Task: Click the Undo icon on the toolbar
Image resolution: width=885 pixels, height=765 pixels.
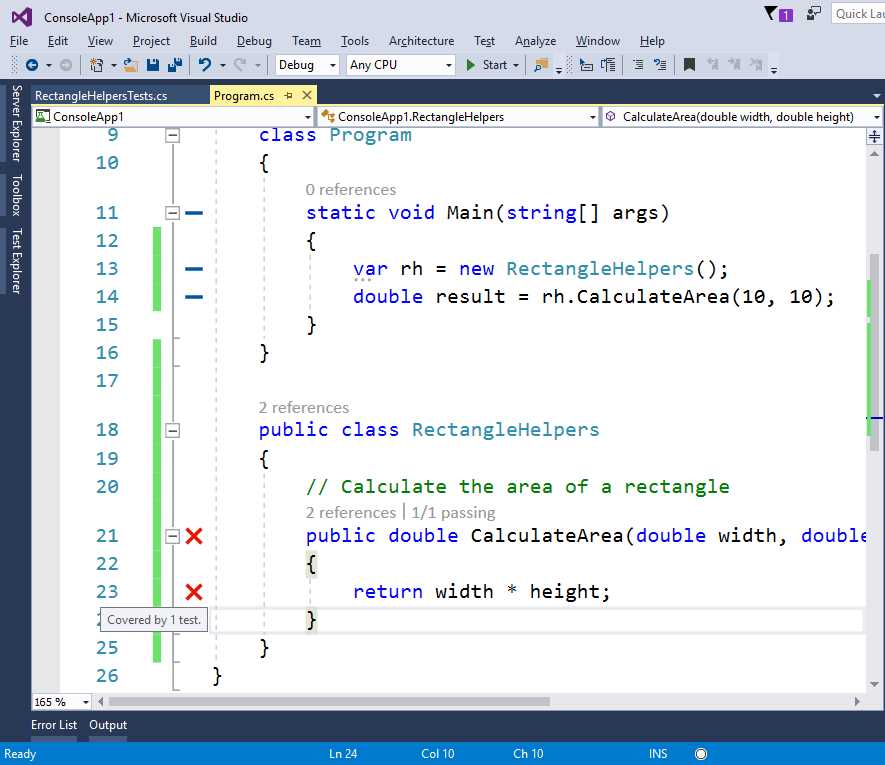Action: coord(203,64)
